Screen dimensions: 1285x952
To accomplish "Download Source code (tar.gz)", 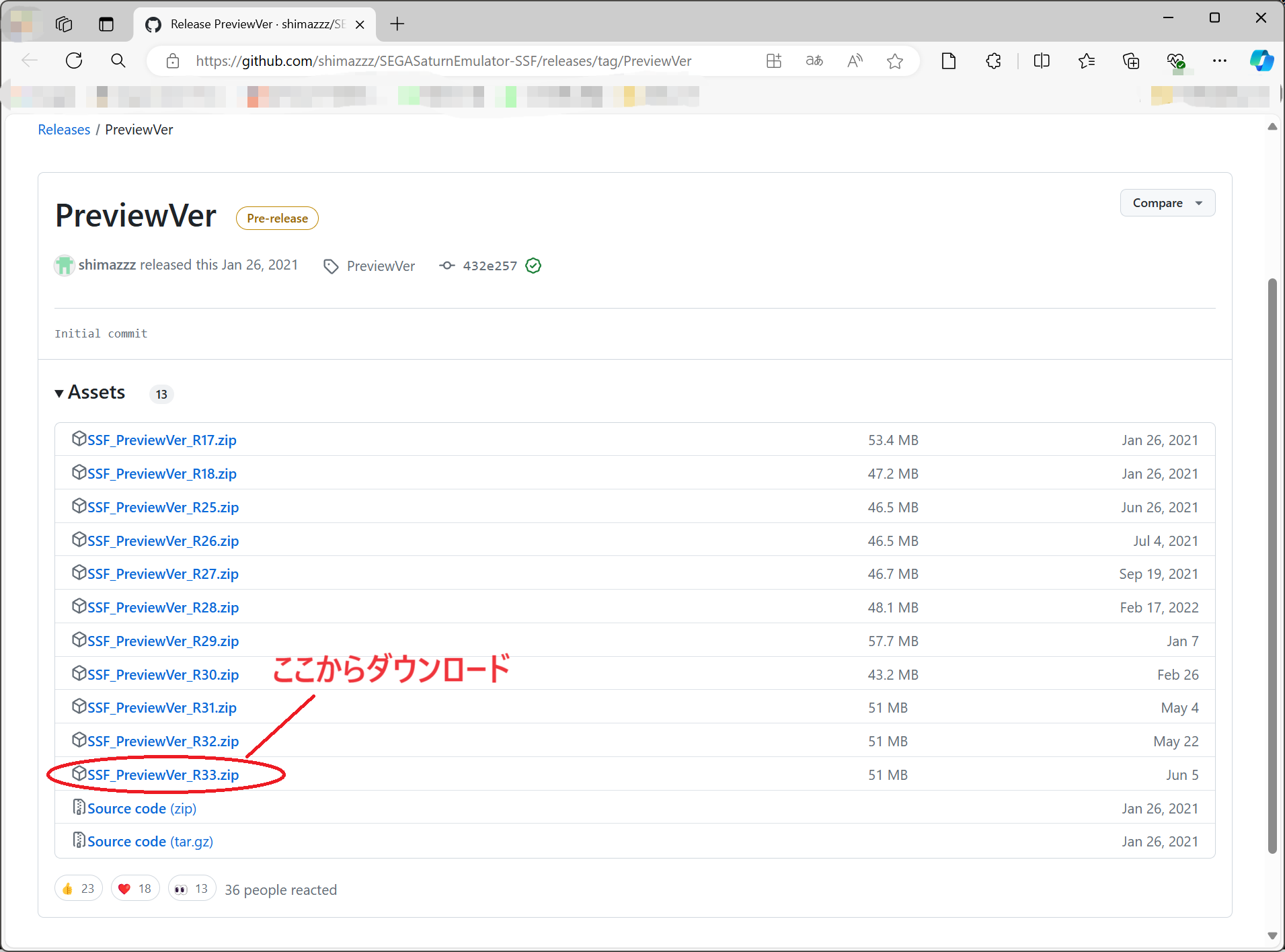I will pos(150,842).
